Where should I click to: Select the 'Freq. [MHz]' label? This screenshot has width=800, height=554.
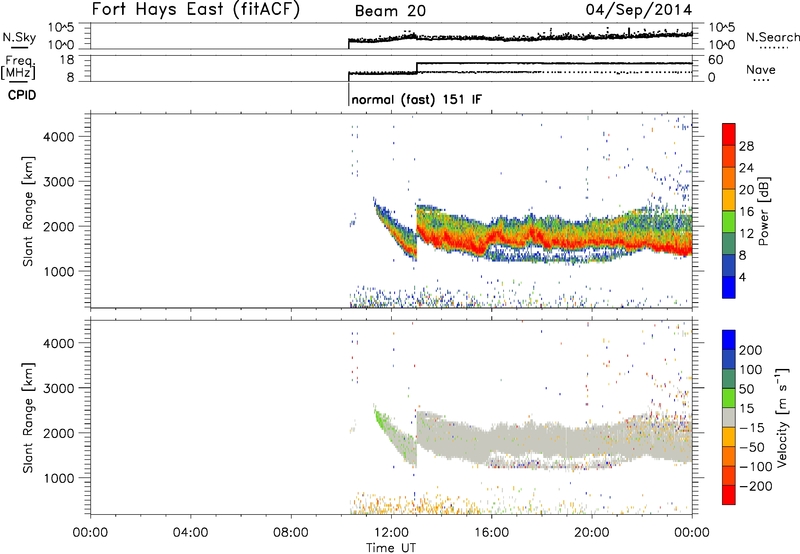click(x=18, y=67)
